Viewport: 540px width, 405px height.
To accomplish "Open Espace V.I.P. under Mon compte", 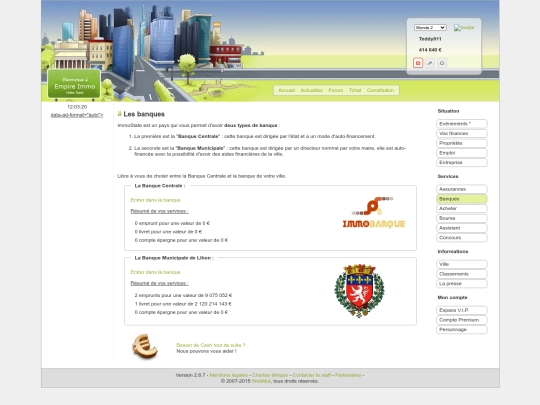I will [462, 310].
